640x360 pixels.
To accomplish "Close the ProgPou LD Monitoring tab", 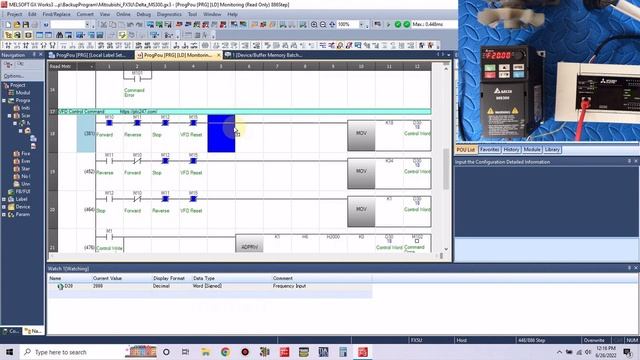I will [x=218, y=55].
